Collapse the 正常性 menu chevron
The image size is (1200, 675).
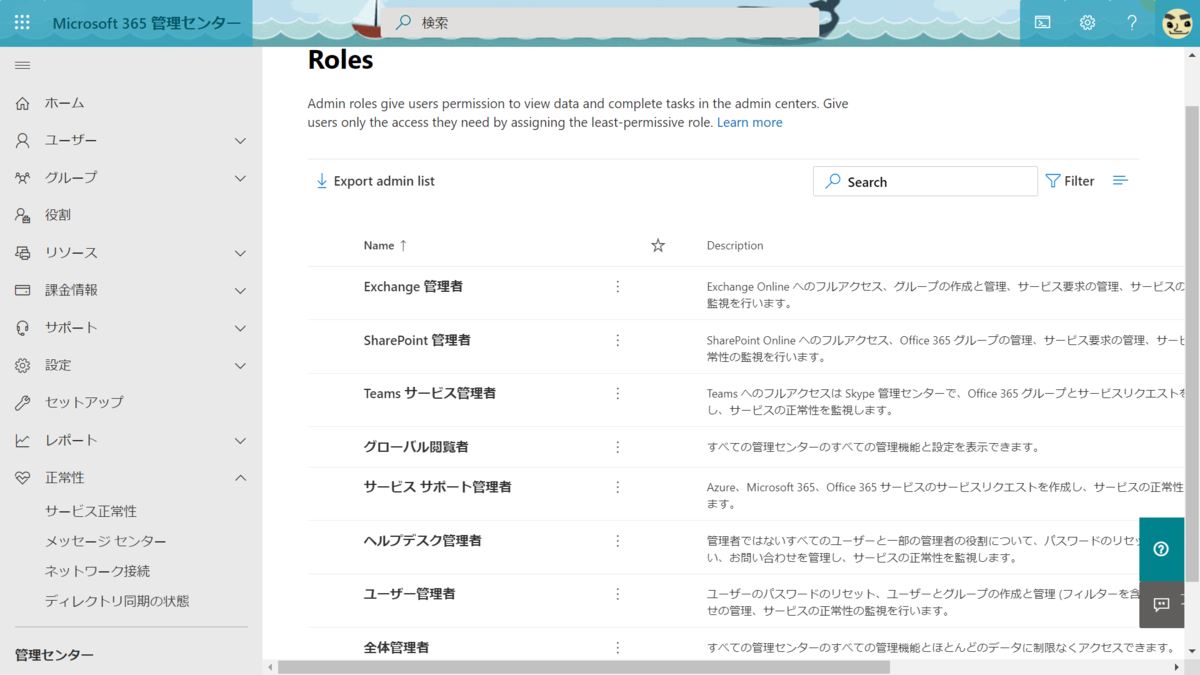point(240,478)
